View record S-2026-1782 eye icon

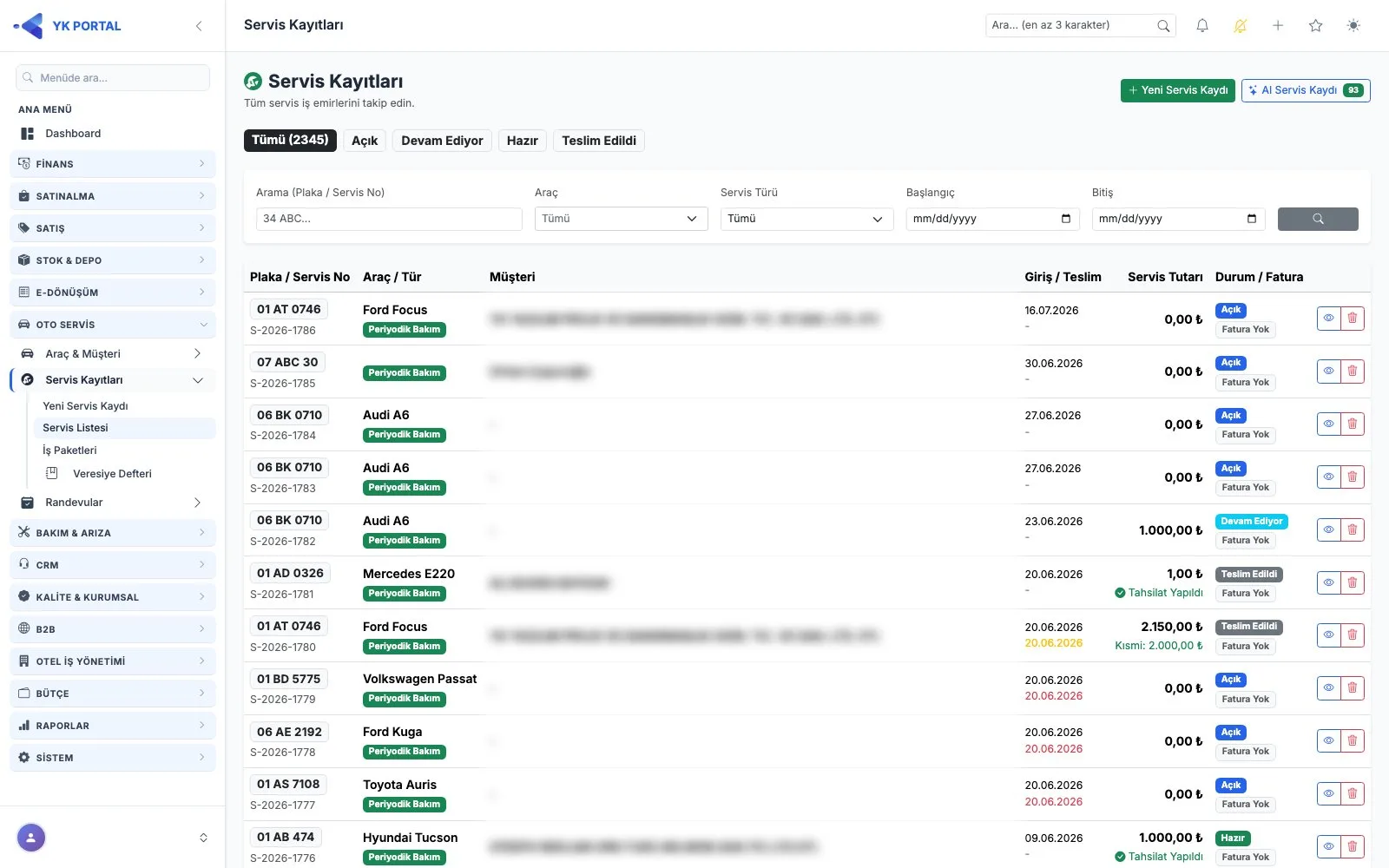pos(1329,529)
